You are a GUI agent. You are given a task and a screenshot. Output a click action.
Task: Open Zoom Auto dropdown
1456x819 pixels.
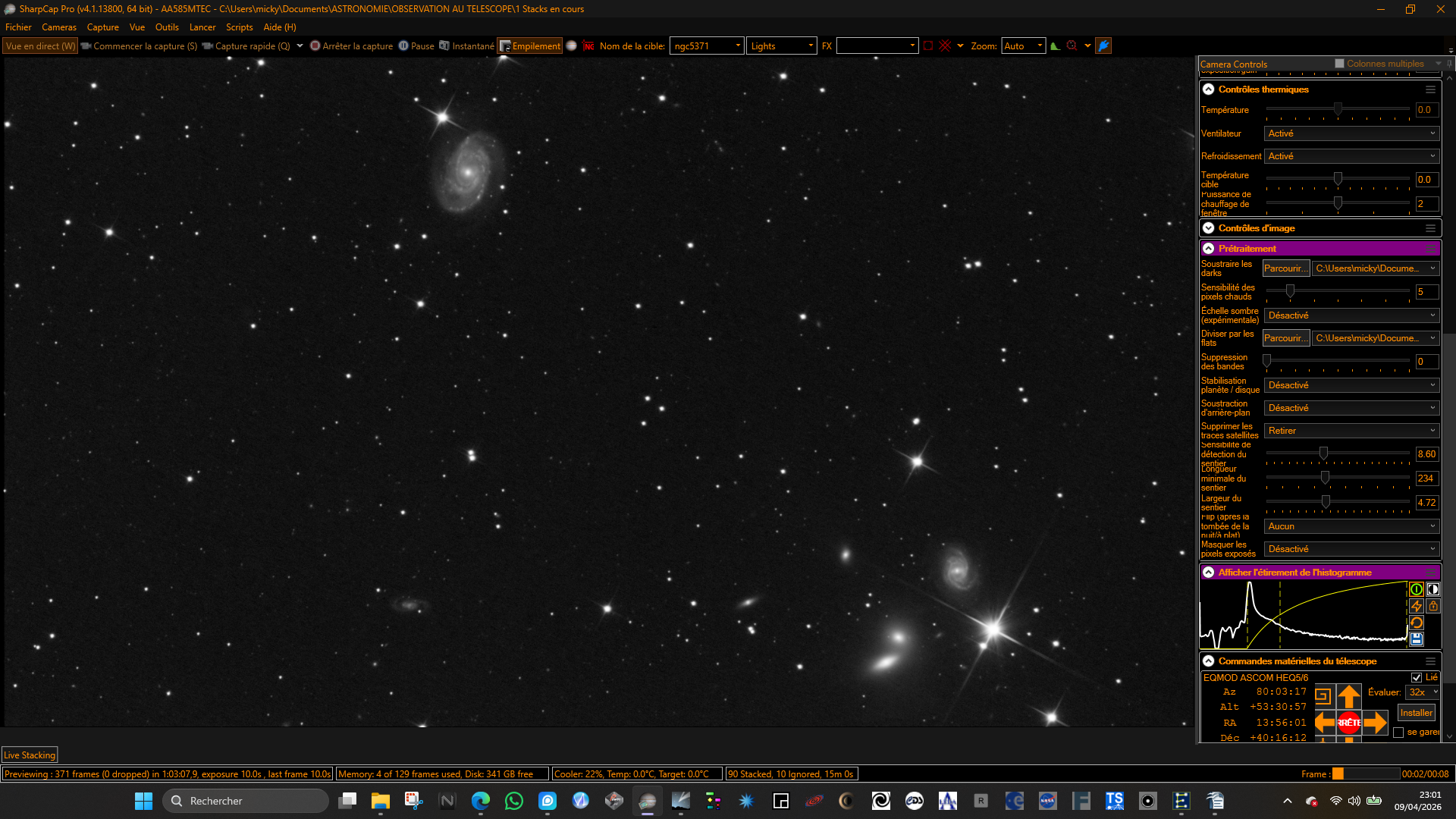point(1023,46)
